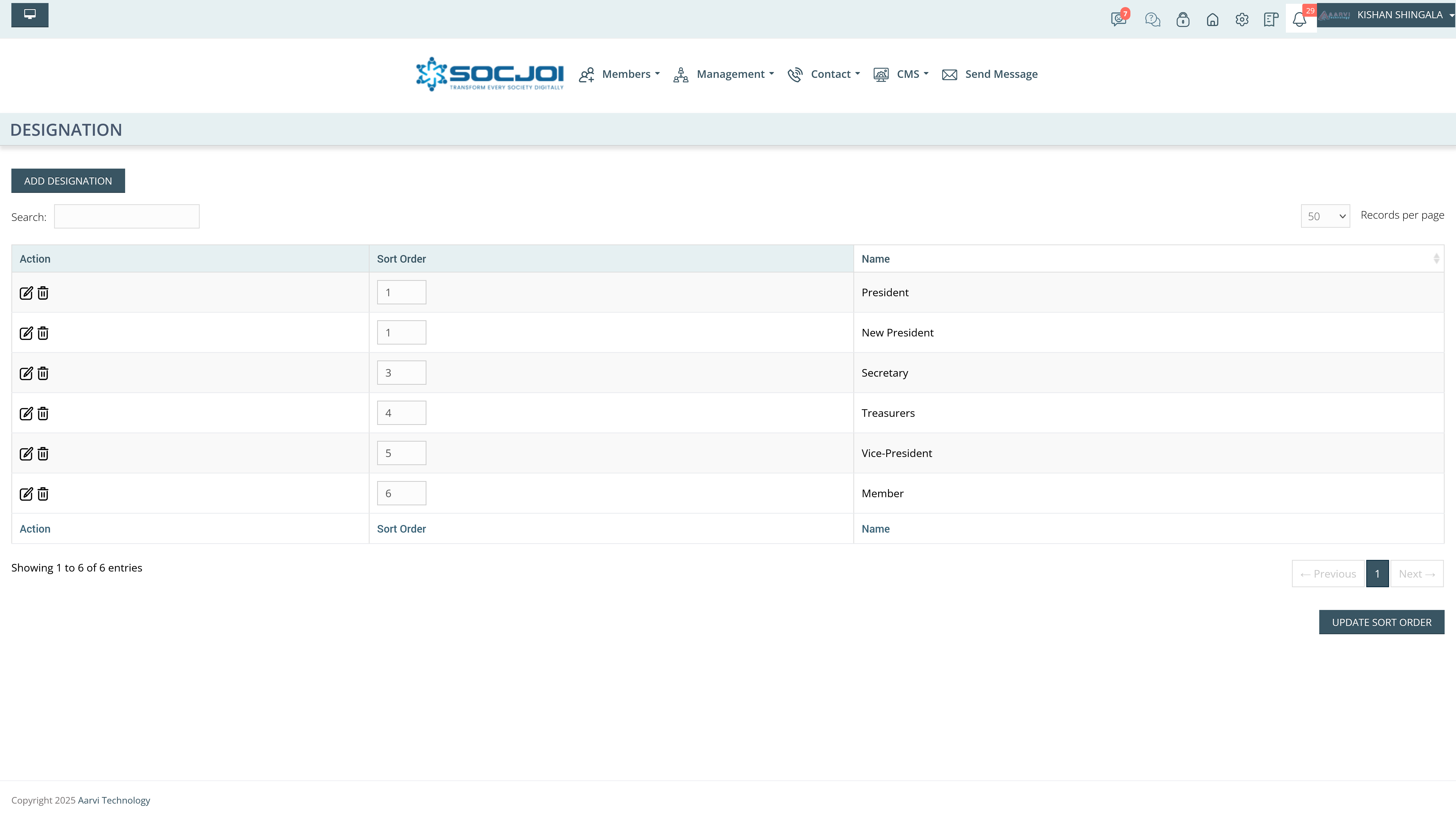Edit the President designation
1456x819 pixels.
click(x=26, y=293)
